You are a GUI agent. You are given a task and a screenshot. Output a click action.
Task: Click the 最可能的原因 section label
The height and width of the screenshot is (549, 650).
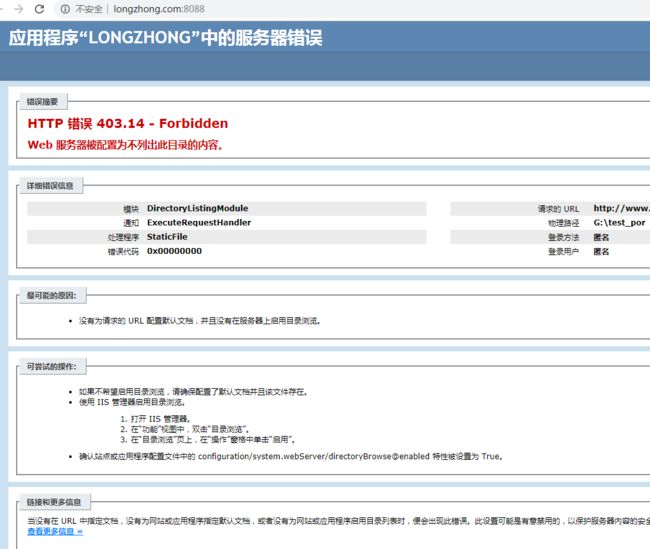click(52, 296)
